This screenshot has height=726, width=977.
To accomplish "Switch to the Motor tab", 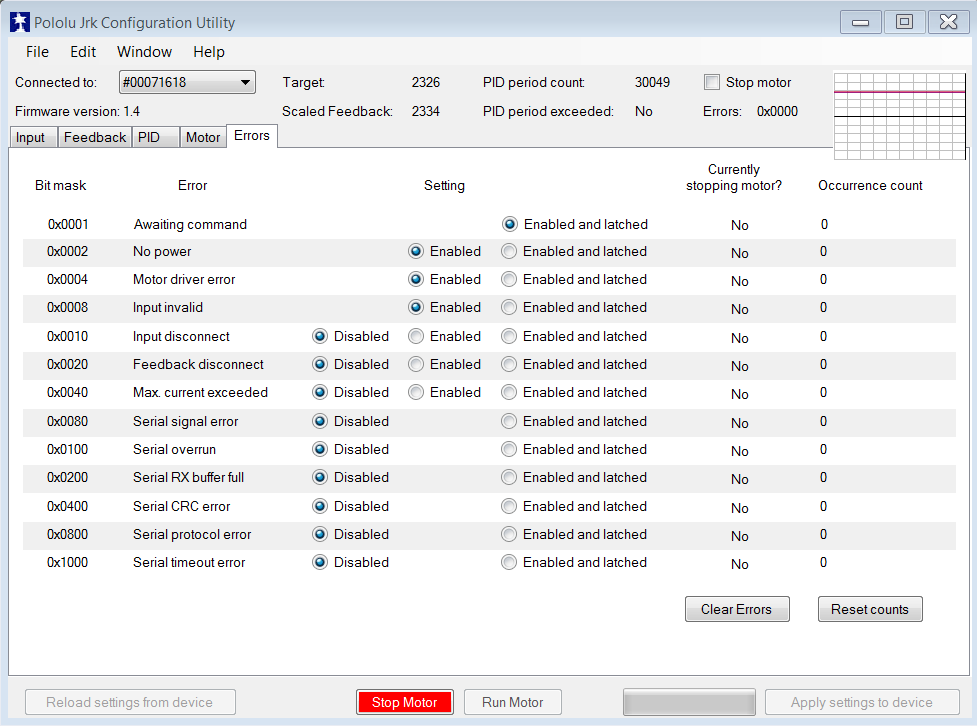I will click(203, 138).
